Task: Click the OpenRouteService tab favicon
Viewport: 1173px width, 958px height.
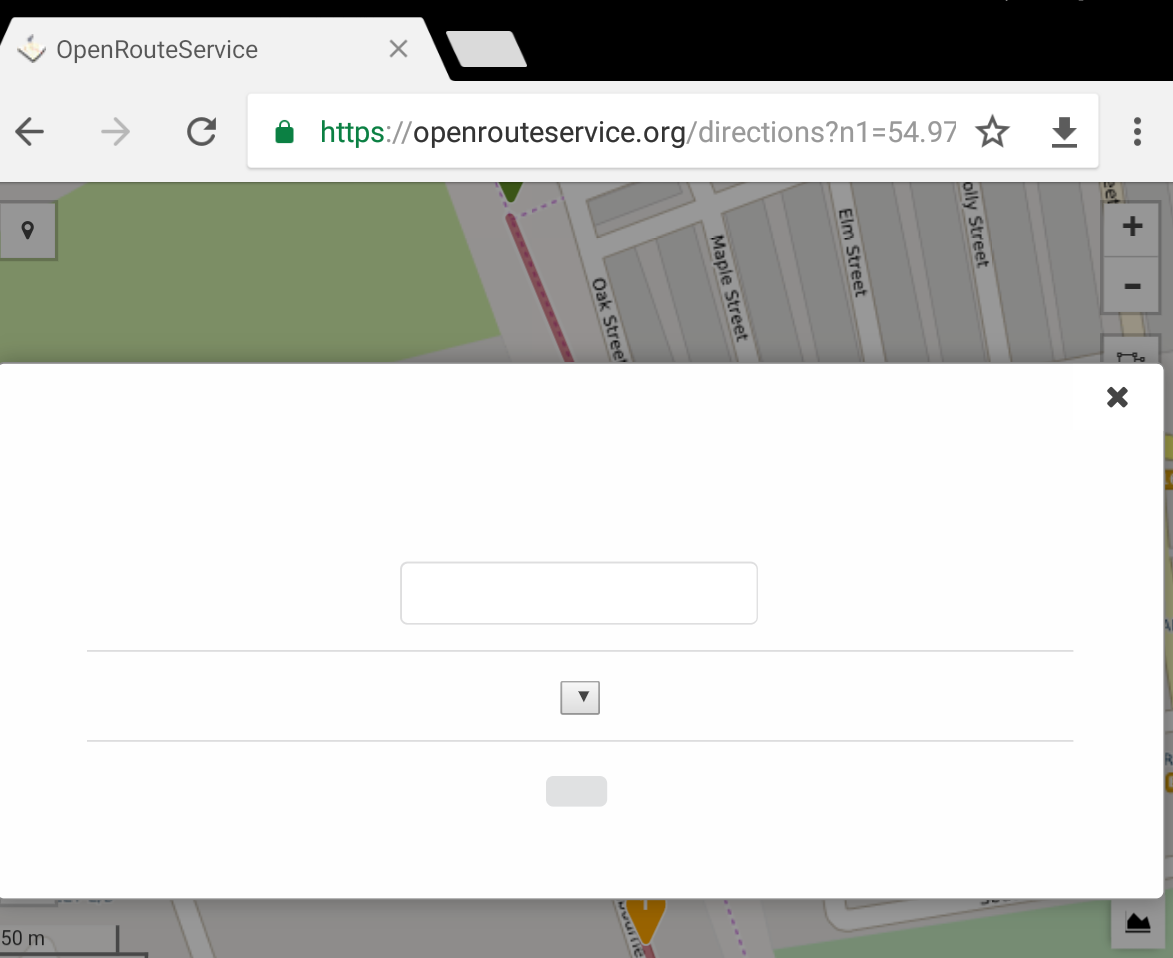Action: tap(31, 49)
